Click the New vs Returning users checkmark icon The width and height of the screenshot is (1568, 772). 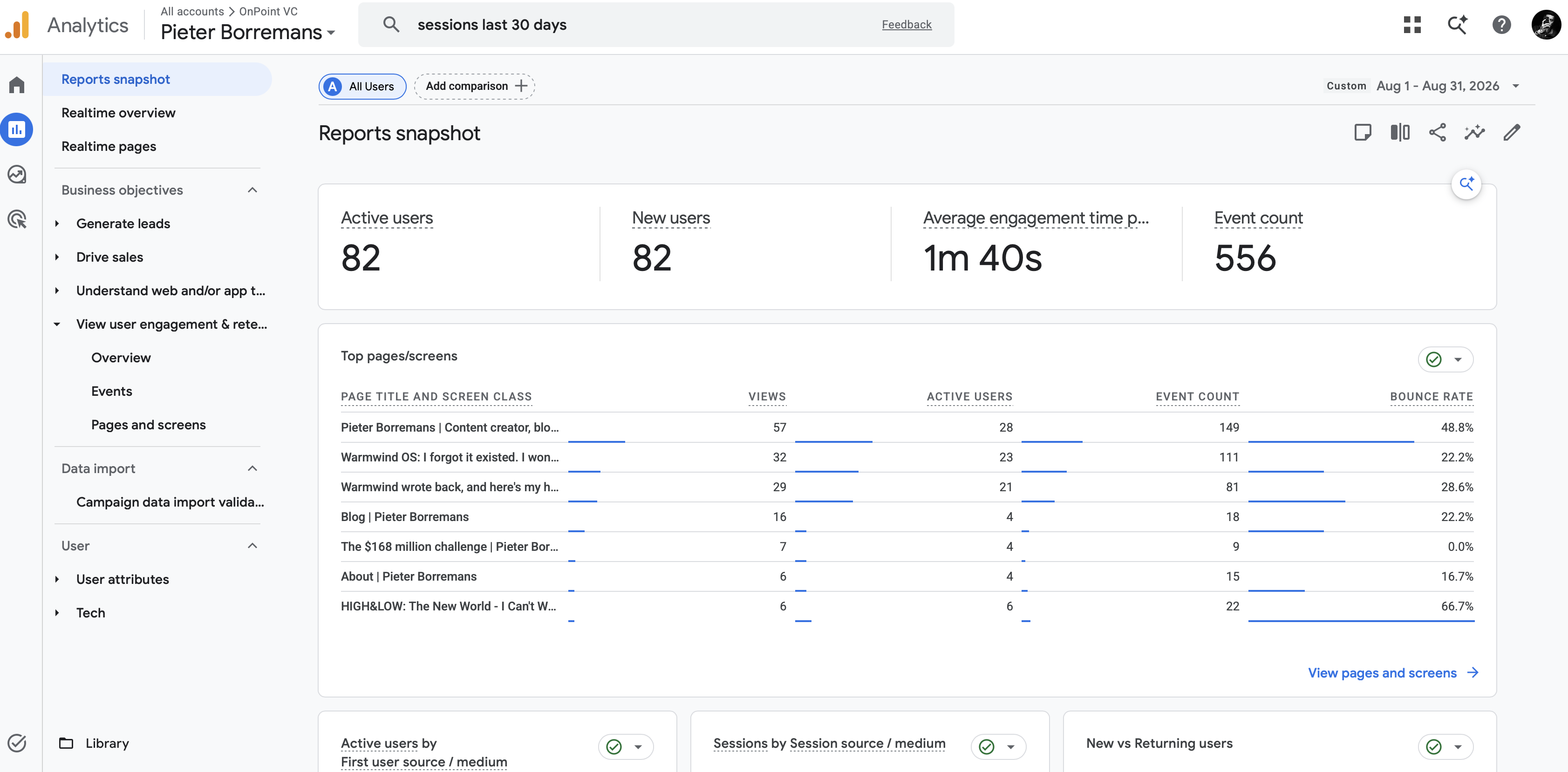pyautogui.click(x=1434, y=746)
